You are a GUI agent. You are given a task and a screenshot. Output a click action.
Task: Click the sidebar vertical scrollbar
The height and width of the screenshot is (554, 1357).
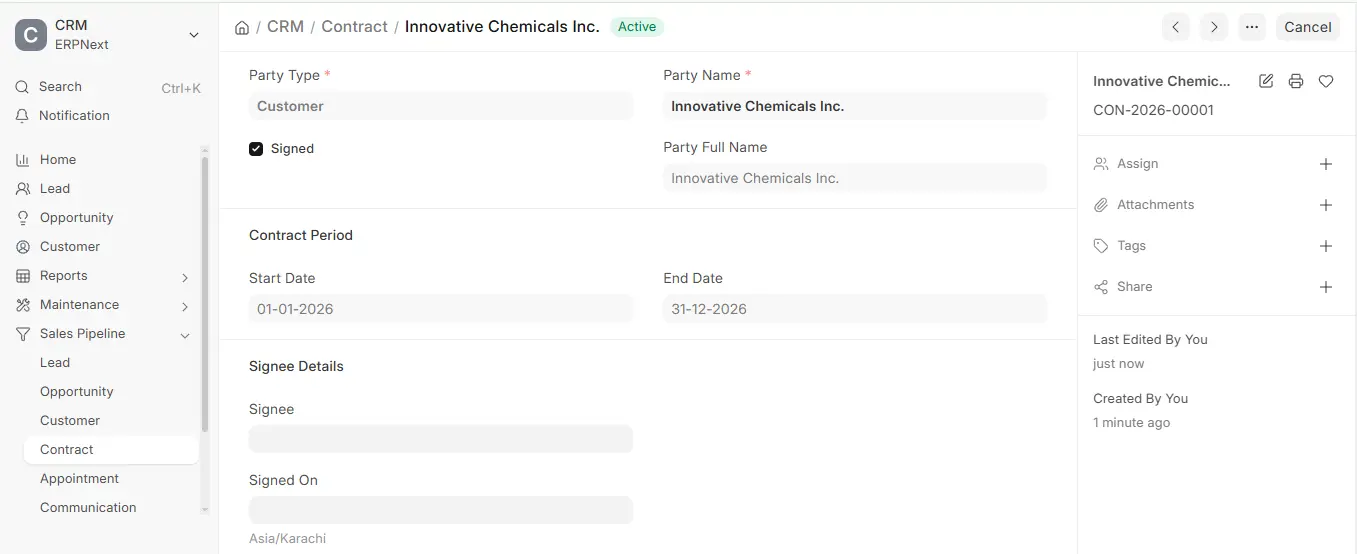tap(205, 295)
